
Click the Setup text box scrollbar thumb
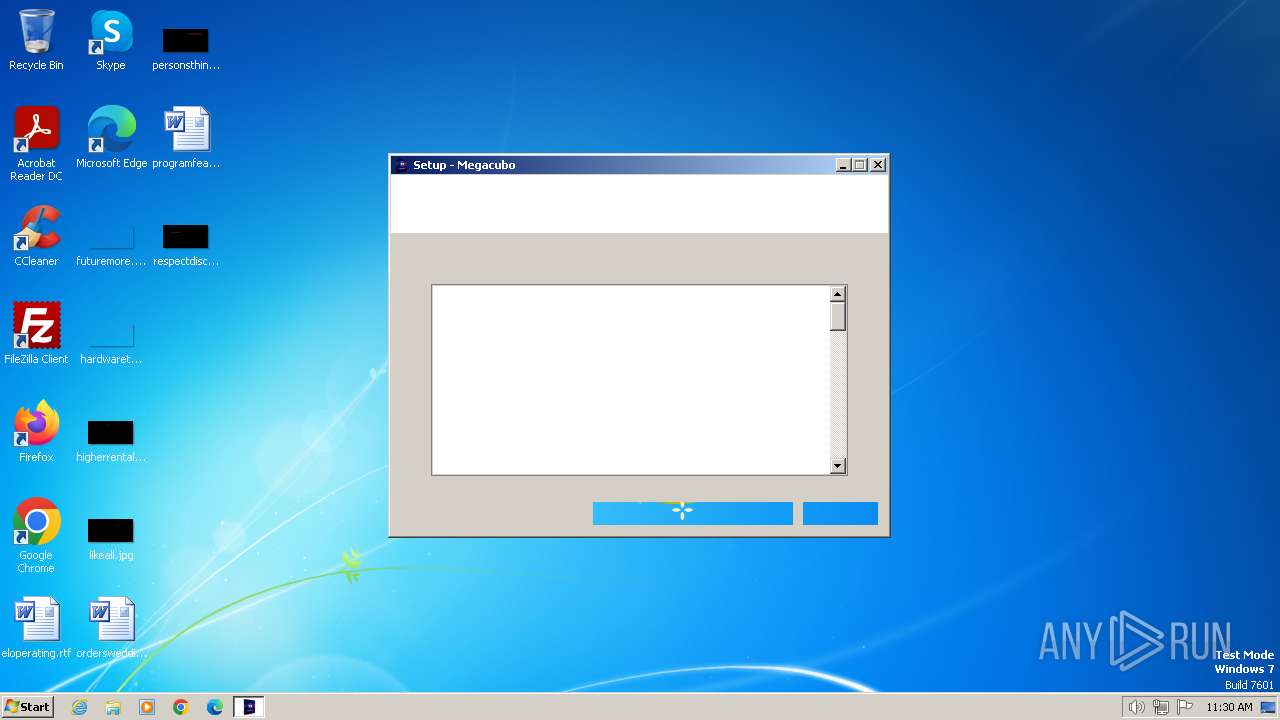838,316
